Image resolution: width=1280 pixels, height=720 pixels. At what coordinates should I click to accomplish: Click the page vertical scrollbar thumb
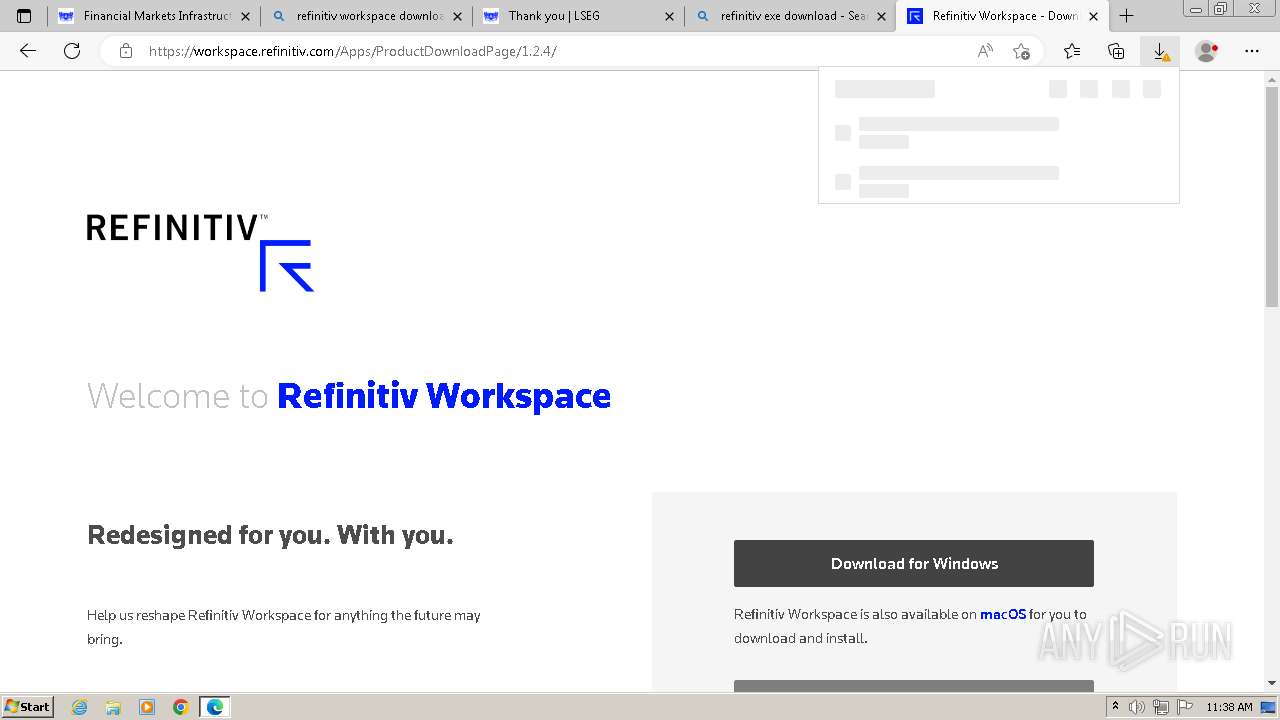pyautogui.click(x=1272, y=196)
